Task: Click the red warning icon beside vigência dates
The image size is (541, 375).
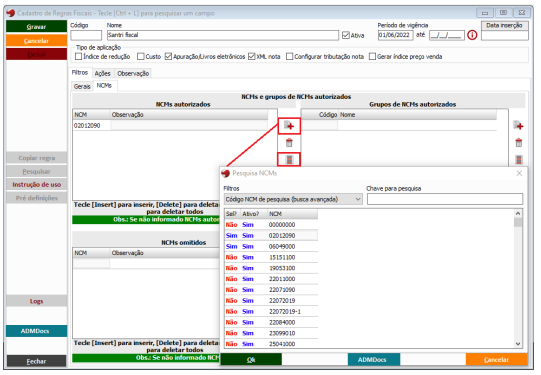Action: click(x=472, y=35)
